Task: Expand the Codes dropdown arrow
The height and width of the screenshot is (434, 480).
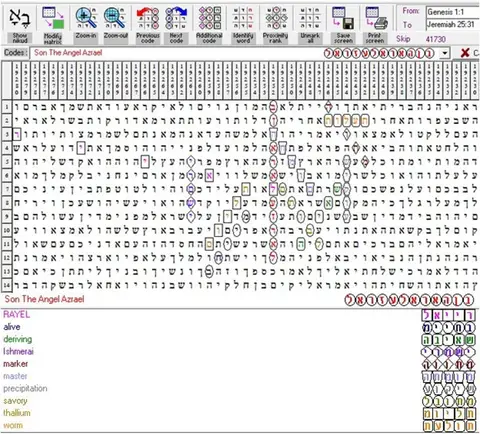Action: click(x=444, y=53)
